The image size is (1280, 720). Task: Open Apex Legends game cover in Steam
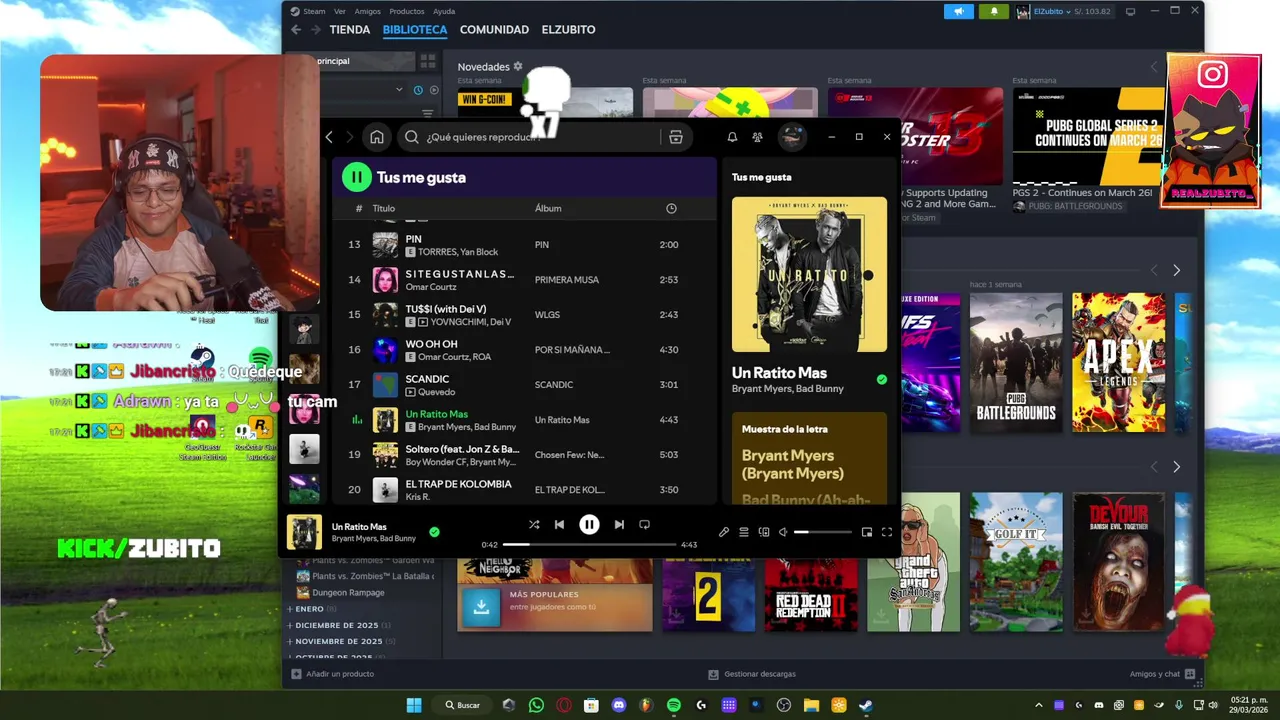pyautogui.click(x=1119, y=362)
